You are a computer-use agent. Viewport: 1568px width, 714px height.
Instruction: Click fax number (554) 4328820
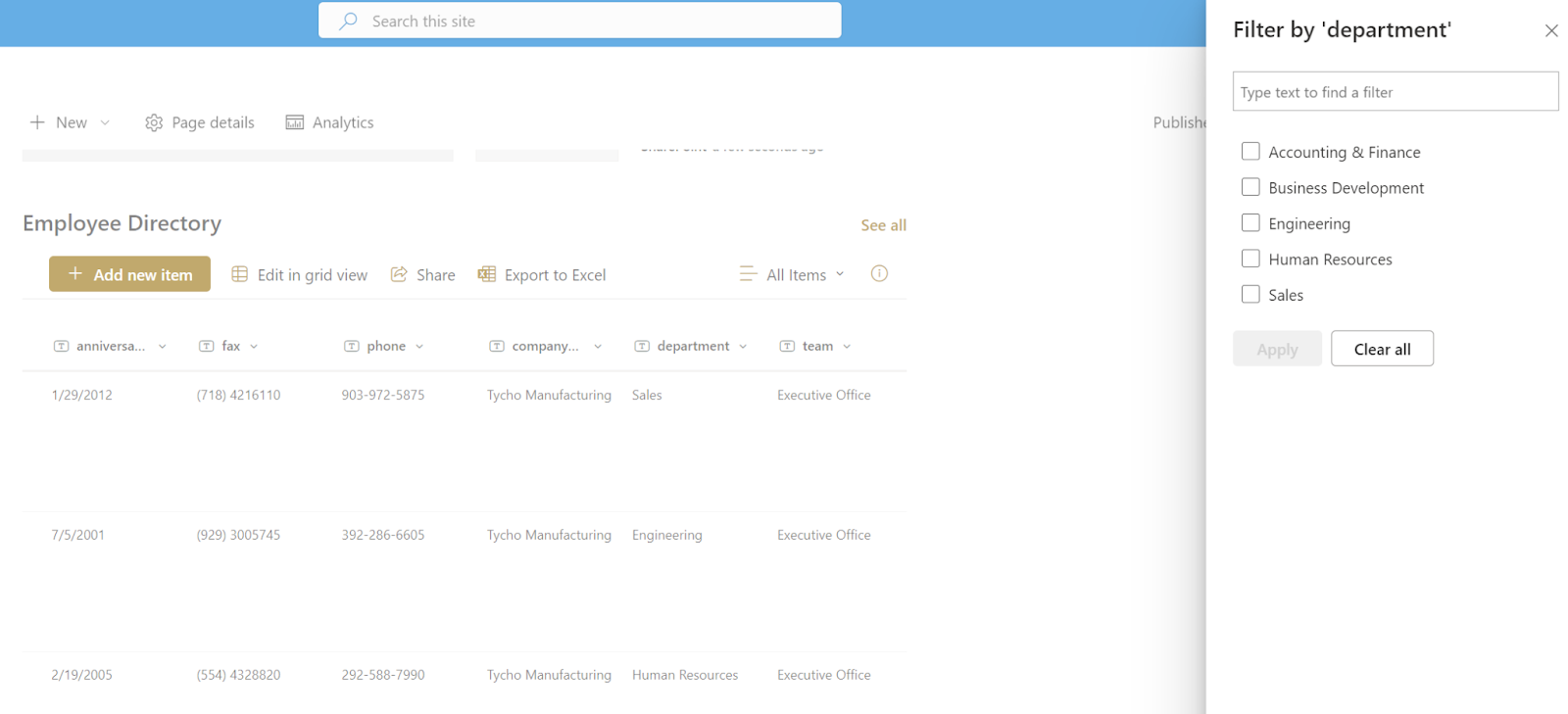[238, 675]
